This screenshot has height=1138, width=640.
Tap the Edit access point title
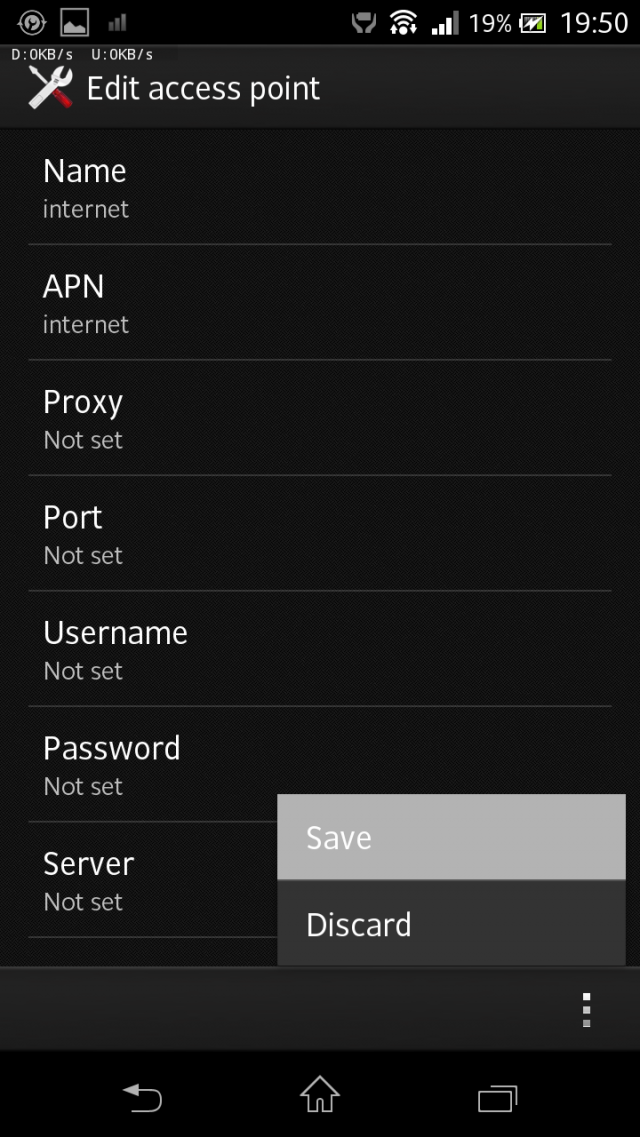click(x=203, y=89)
